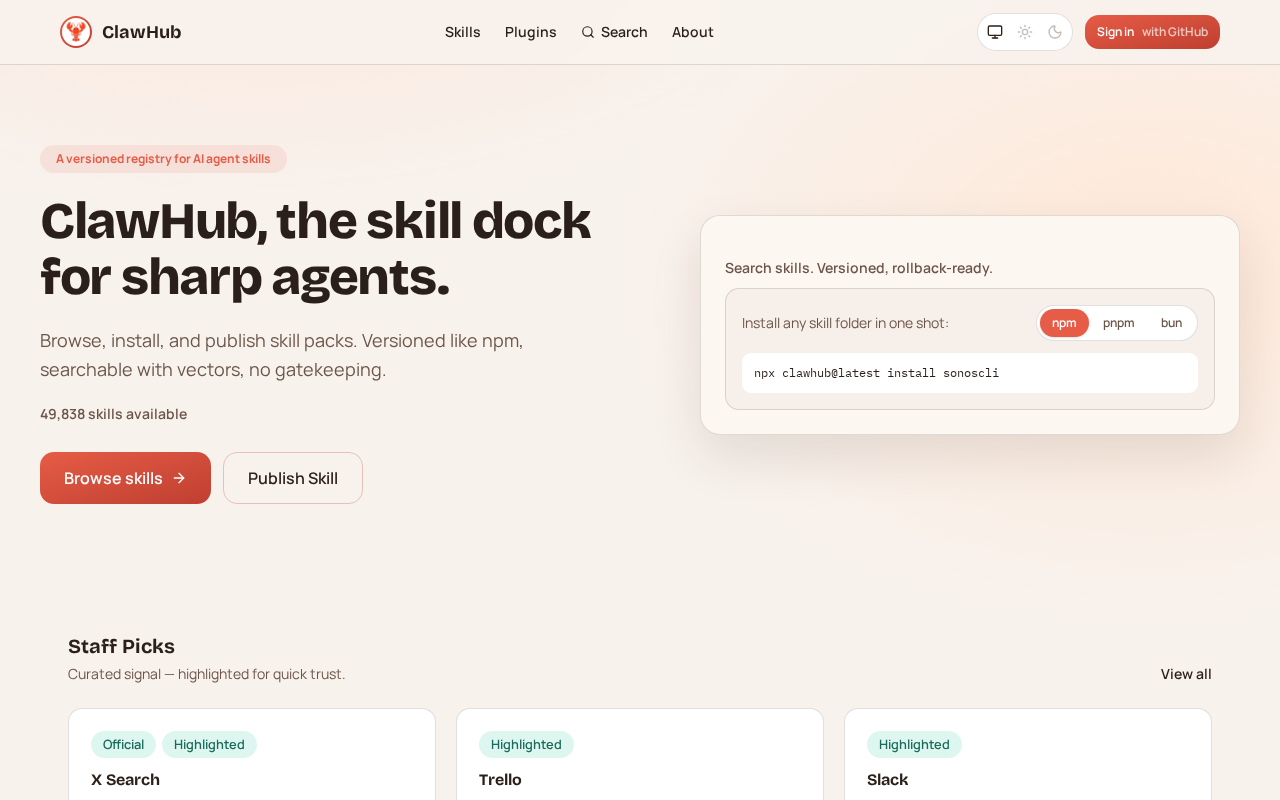The height and width of the screenshot is (800, 1280).
Task: Click the Official badge on X Search
Action: coord(123,744)
